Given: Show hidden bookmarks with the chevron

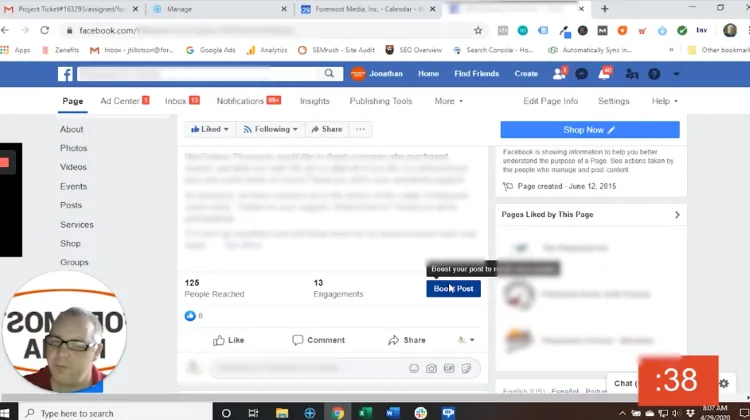Looking at the screenshot, I should (x=671, y=50).
